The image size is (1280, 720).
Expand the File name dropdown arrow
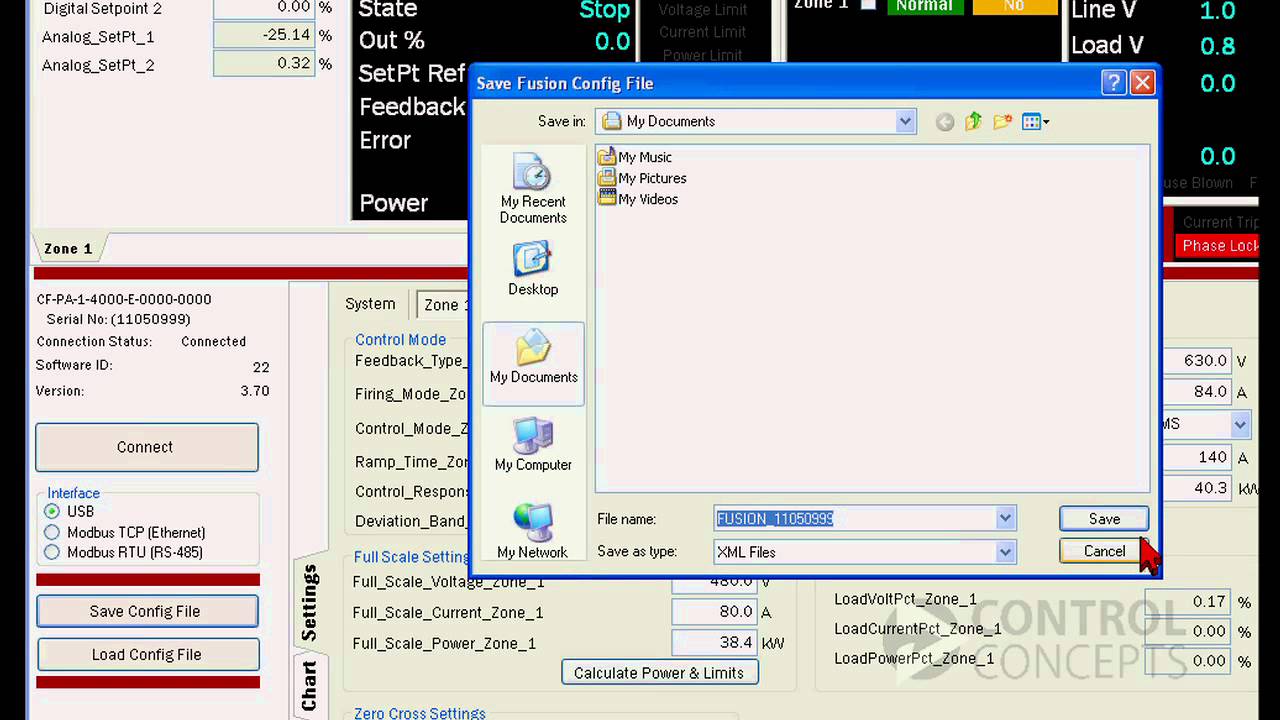coord(1005,519)
